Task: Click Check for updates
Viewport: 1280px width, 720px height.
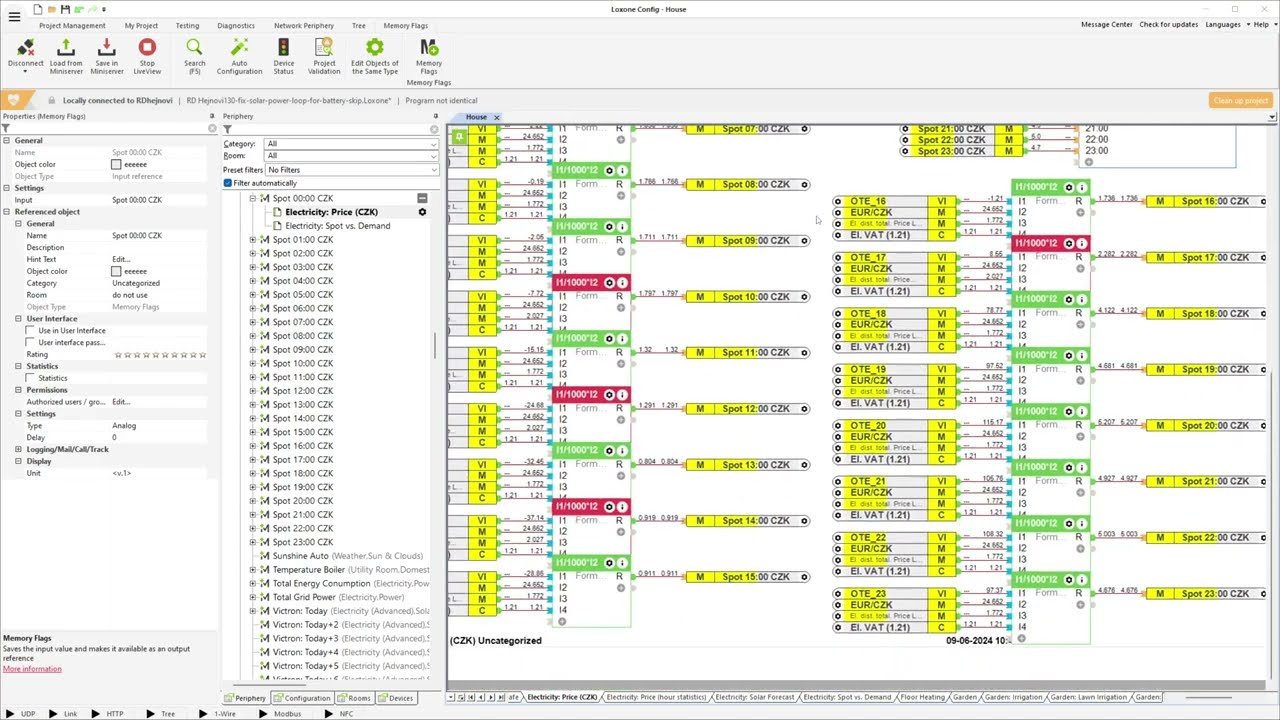Action: [1168, 24]
